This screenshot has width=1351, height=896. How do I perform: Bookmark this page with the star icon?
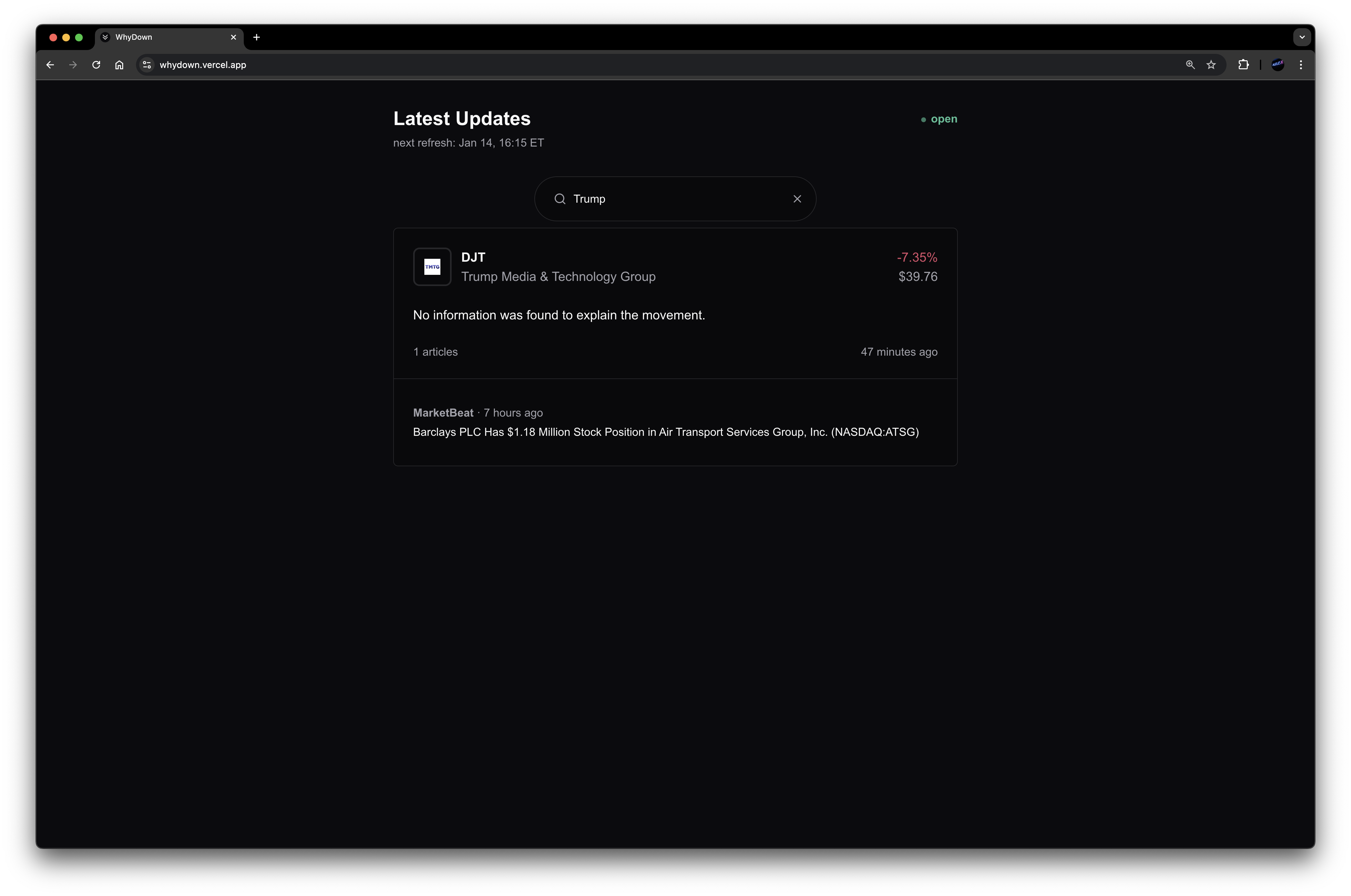tap(1211, 65)
